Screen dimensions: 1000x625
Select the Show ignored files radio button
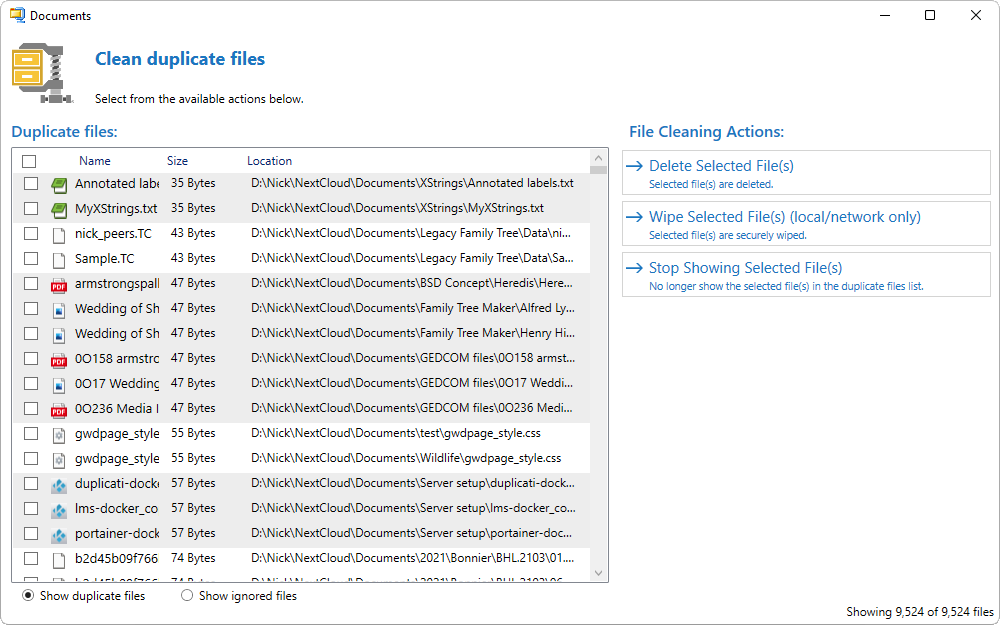[187, 596]
